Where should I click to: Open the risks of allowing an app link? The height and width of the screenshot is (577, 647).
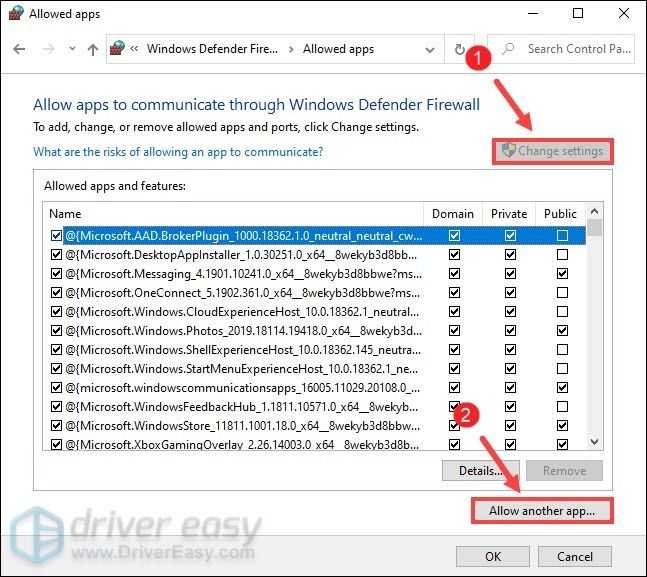(x=178, y=152)
